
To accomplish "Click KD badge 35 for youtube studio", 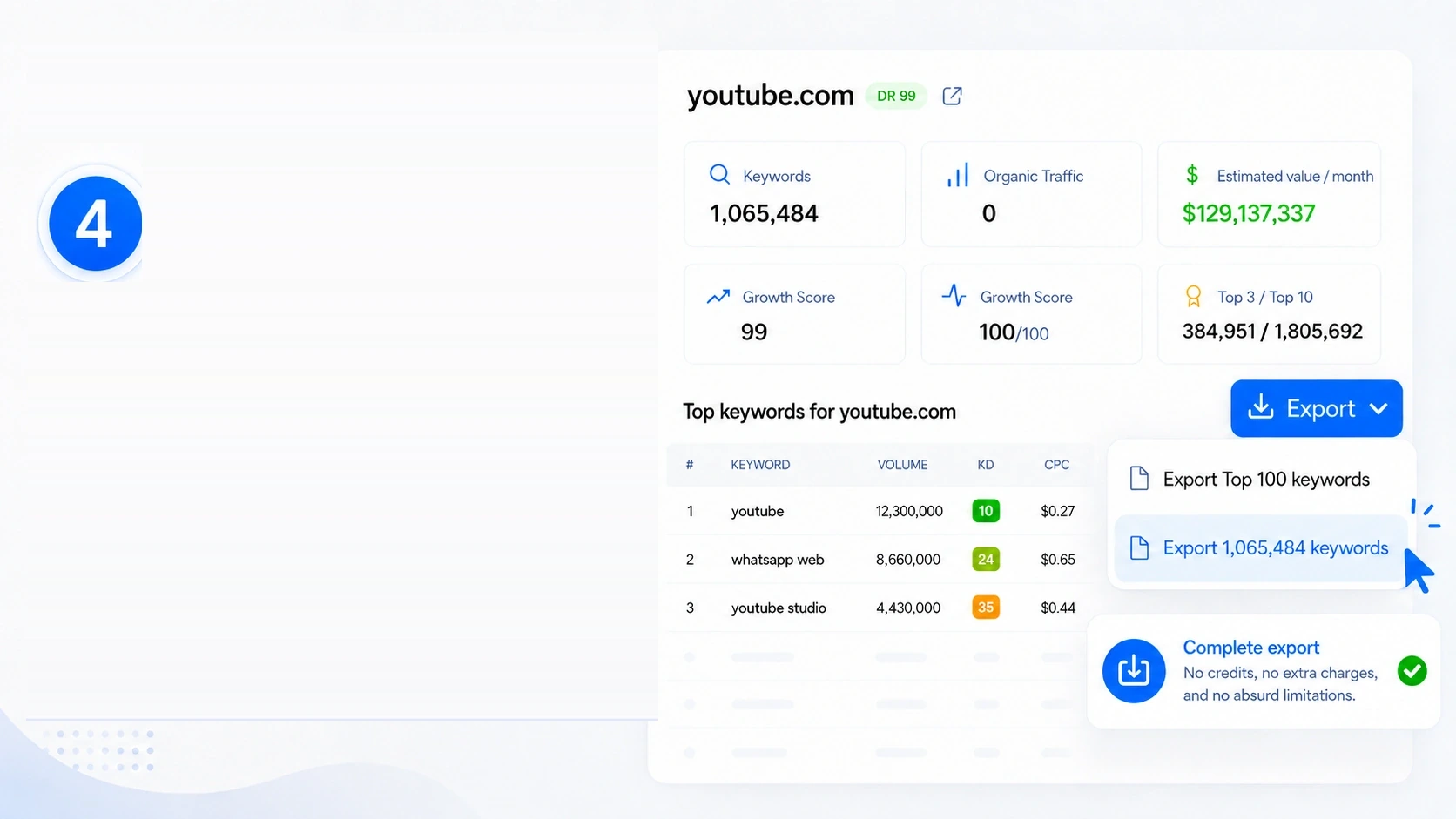I will [986, 608].
